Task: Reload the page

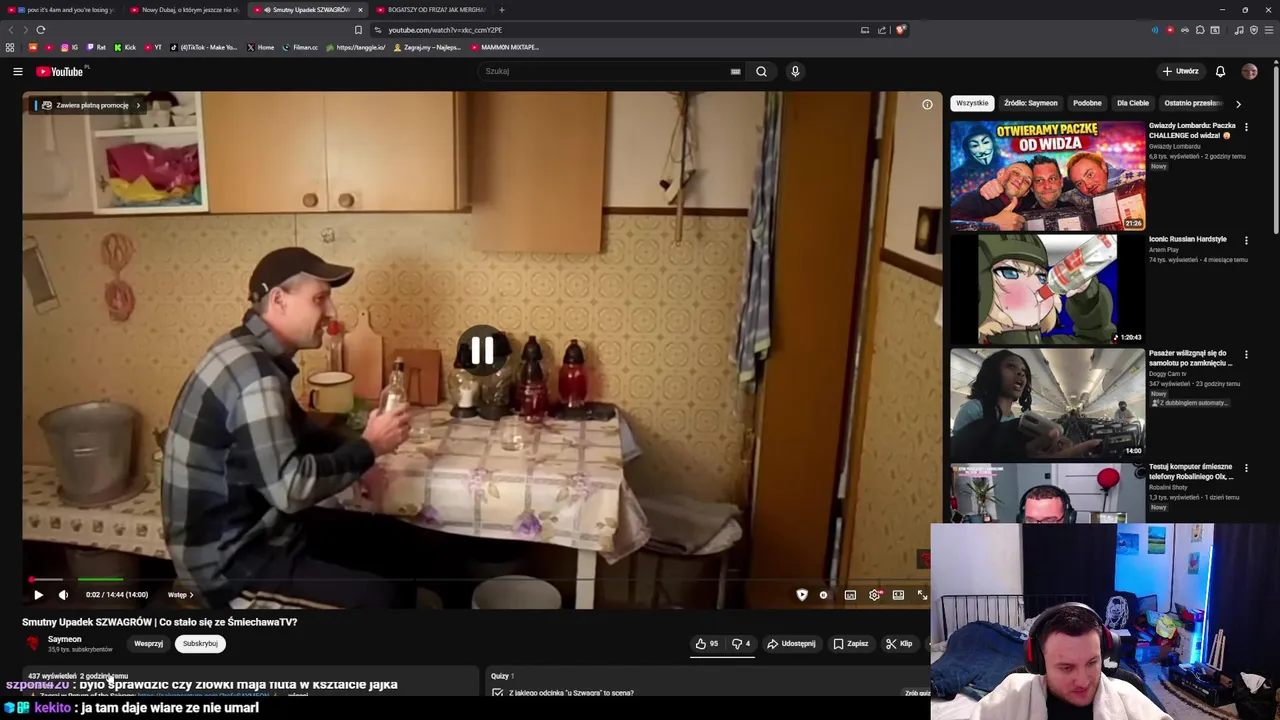Action: (x=41, y=30)
